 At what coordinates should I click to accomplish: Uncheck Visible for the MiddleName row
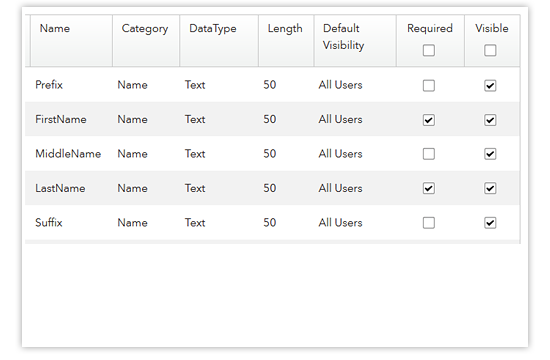coord(490,154)
